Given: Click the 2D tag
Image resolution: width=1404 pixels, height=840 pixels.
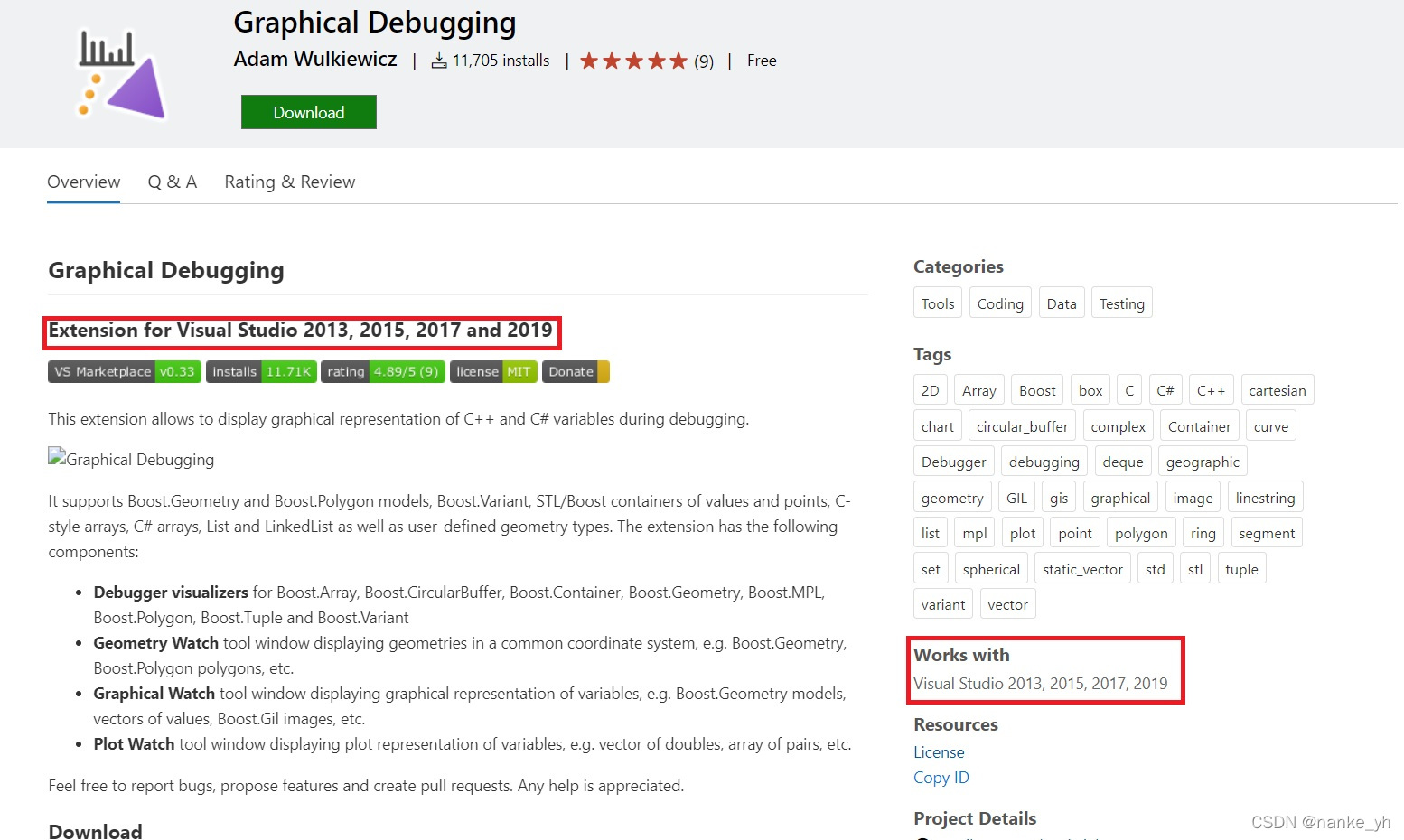Looking at the screenshot, I should [x=931, y=390].
